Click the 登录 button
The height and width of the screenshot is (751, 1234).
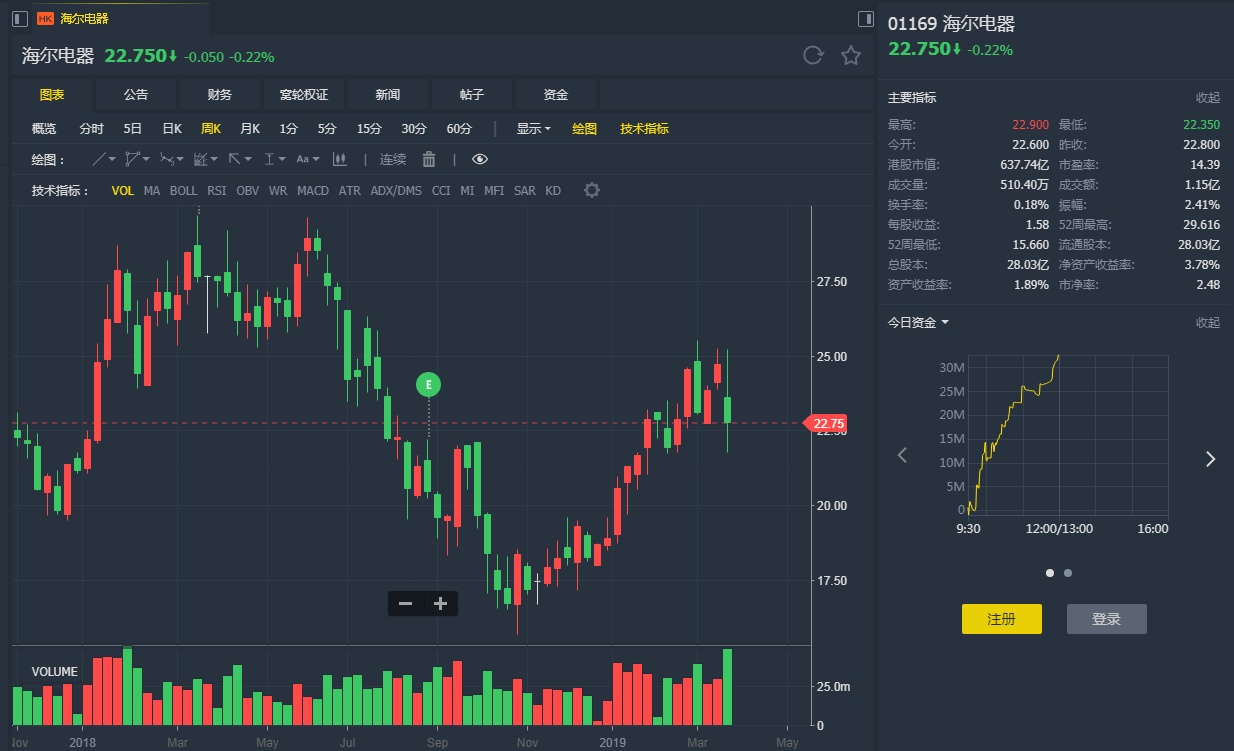1106,619
